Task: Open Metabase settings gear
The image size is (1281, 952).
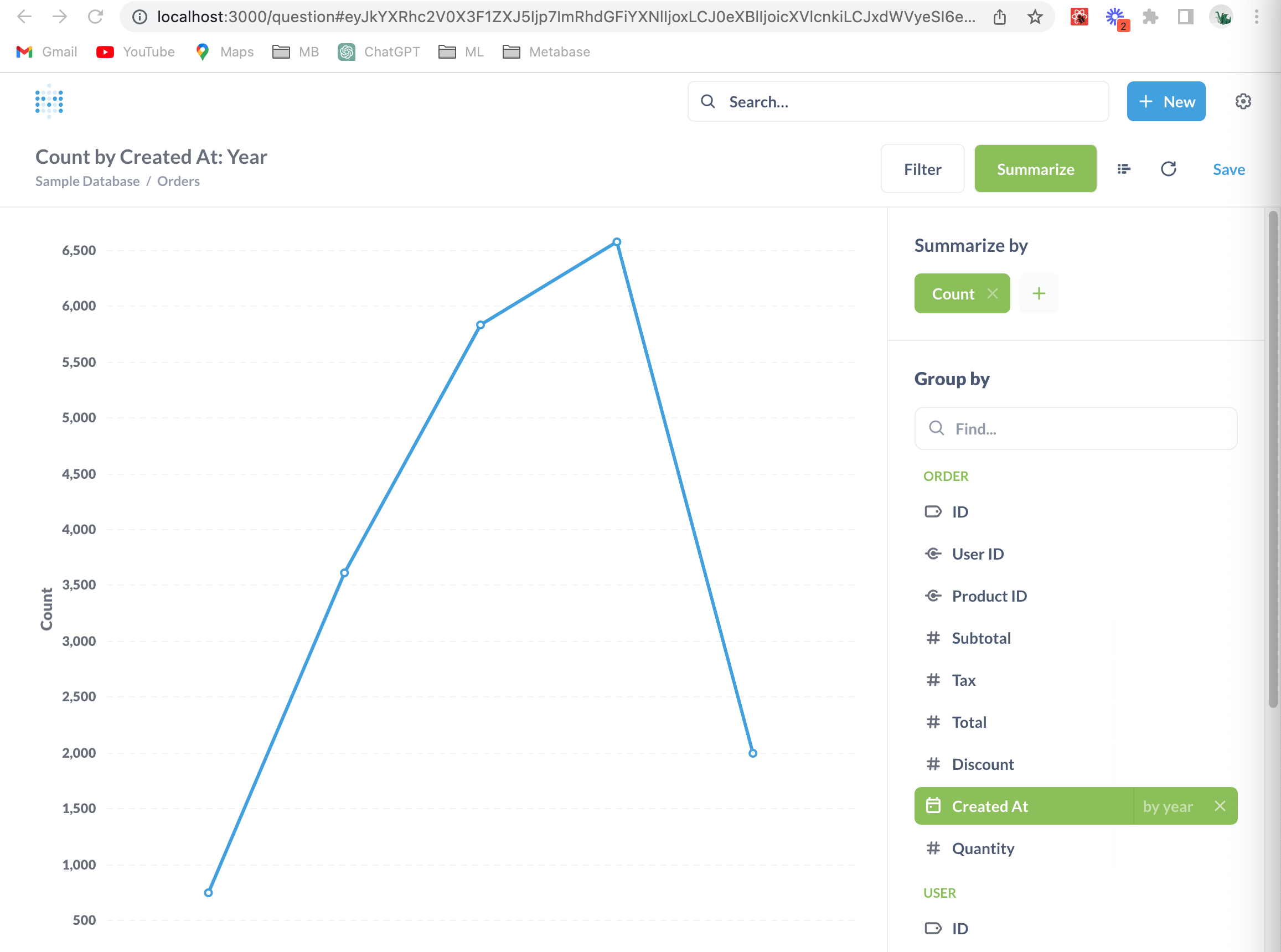Action: (1243, 101)
